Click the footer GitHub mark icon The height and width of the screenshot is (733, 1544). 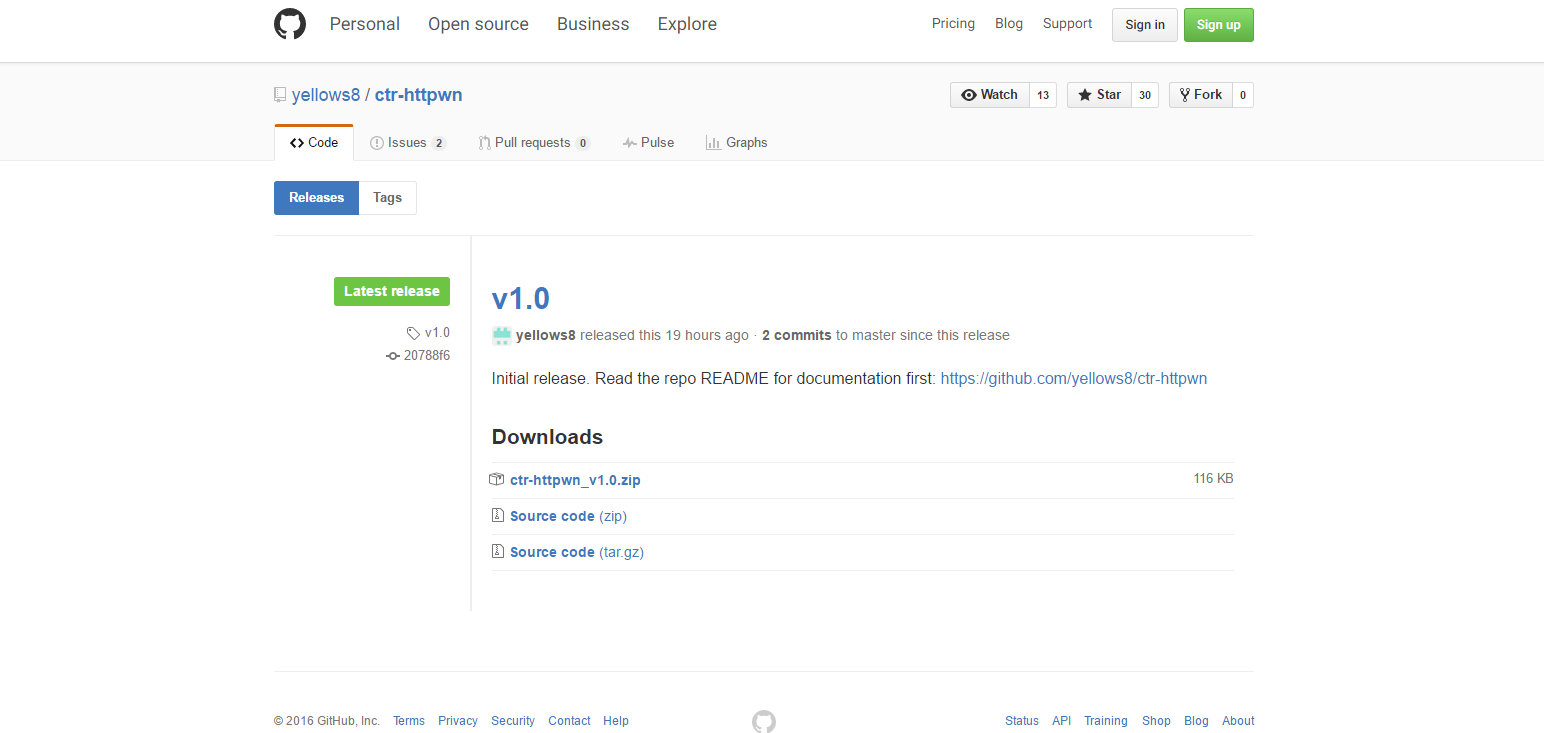point(764,721)
